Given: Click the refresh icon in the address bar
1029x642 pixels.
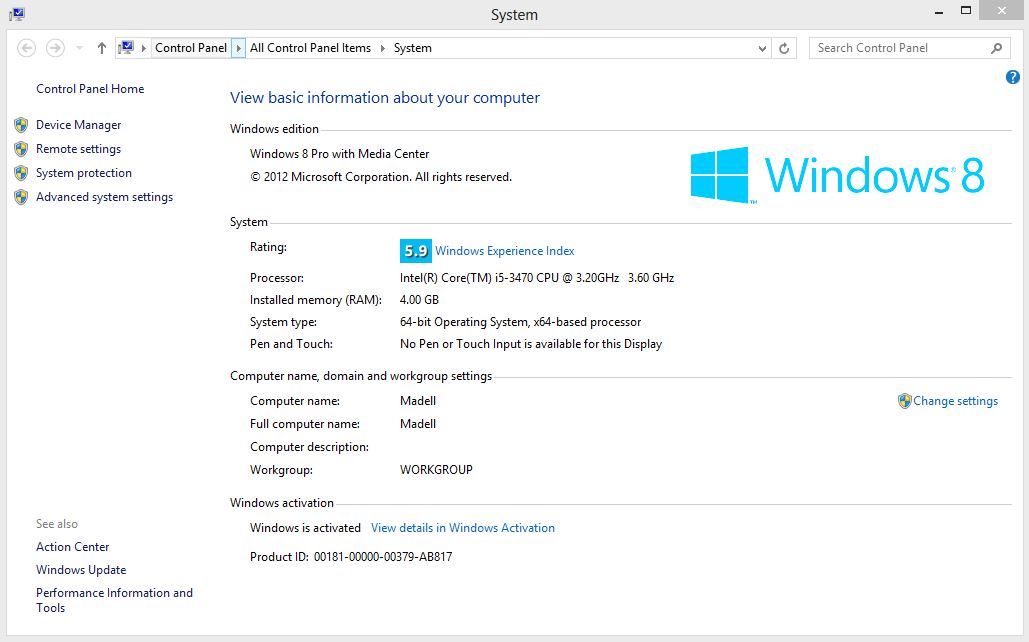Looking at the screenshot, I should click(x=782, y=47).
